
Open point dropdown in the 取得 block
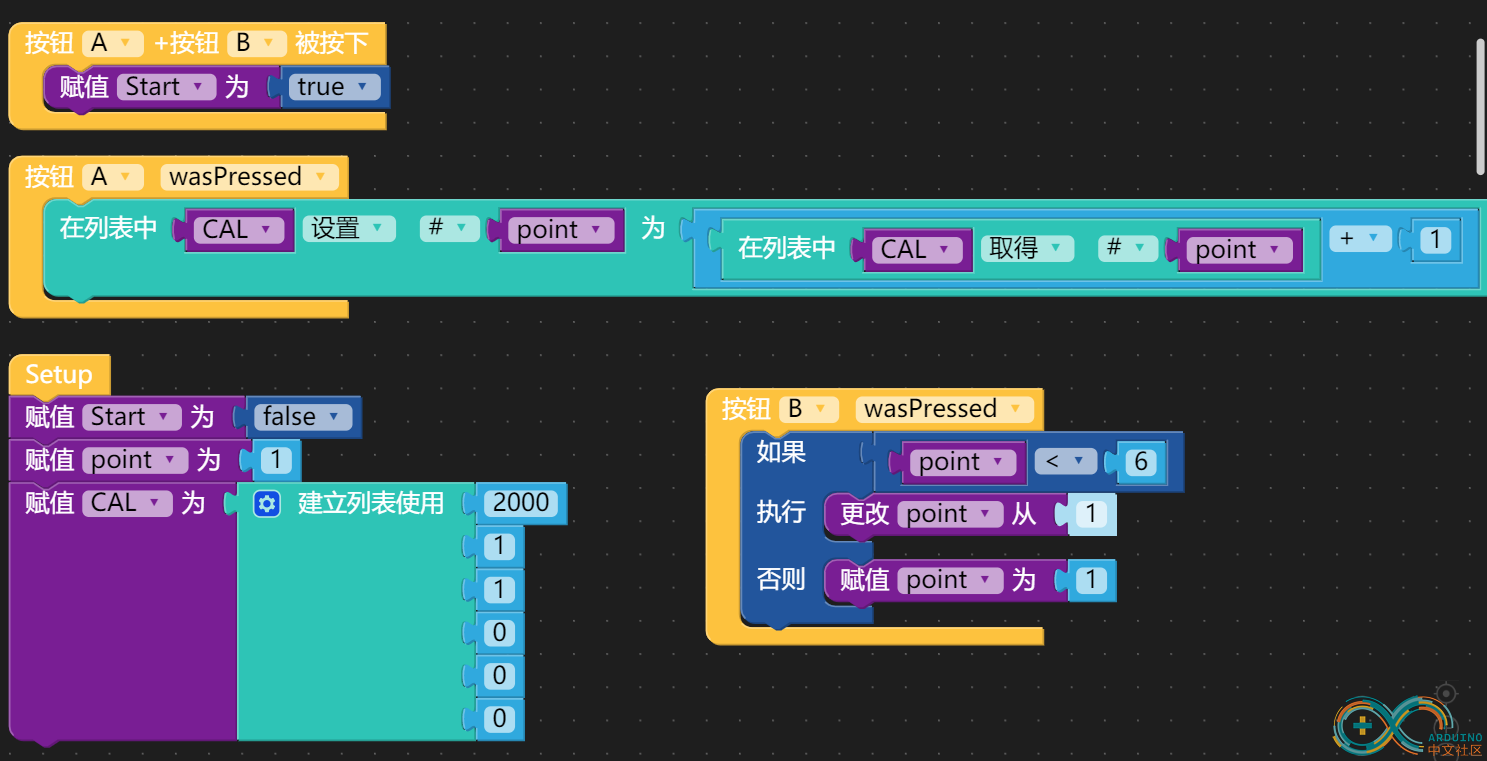pos(1239,249)
